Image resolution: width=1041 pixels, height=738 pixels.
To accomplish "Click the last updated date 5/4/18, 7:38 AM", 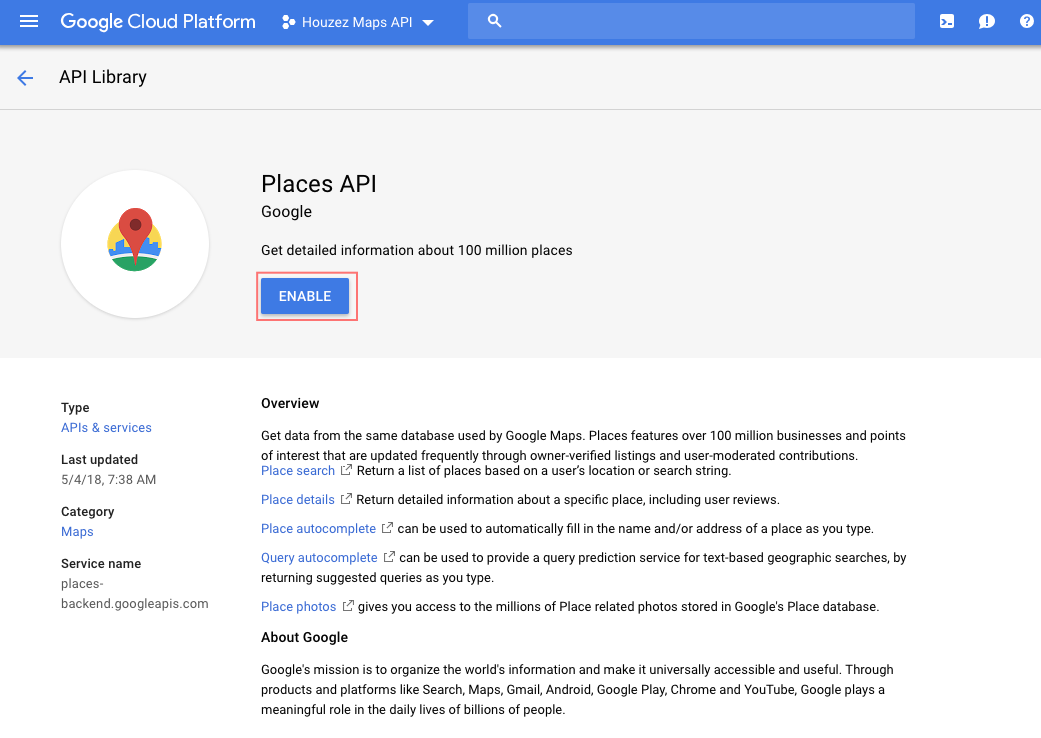I will [108, 479].
